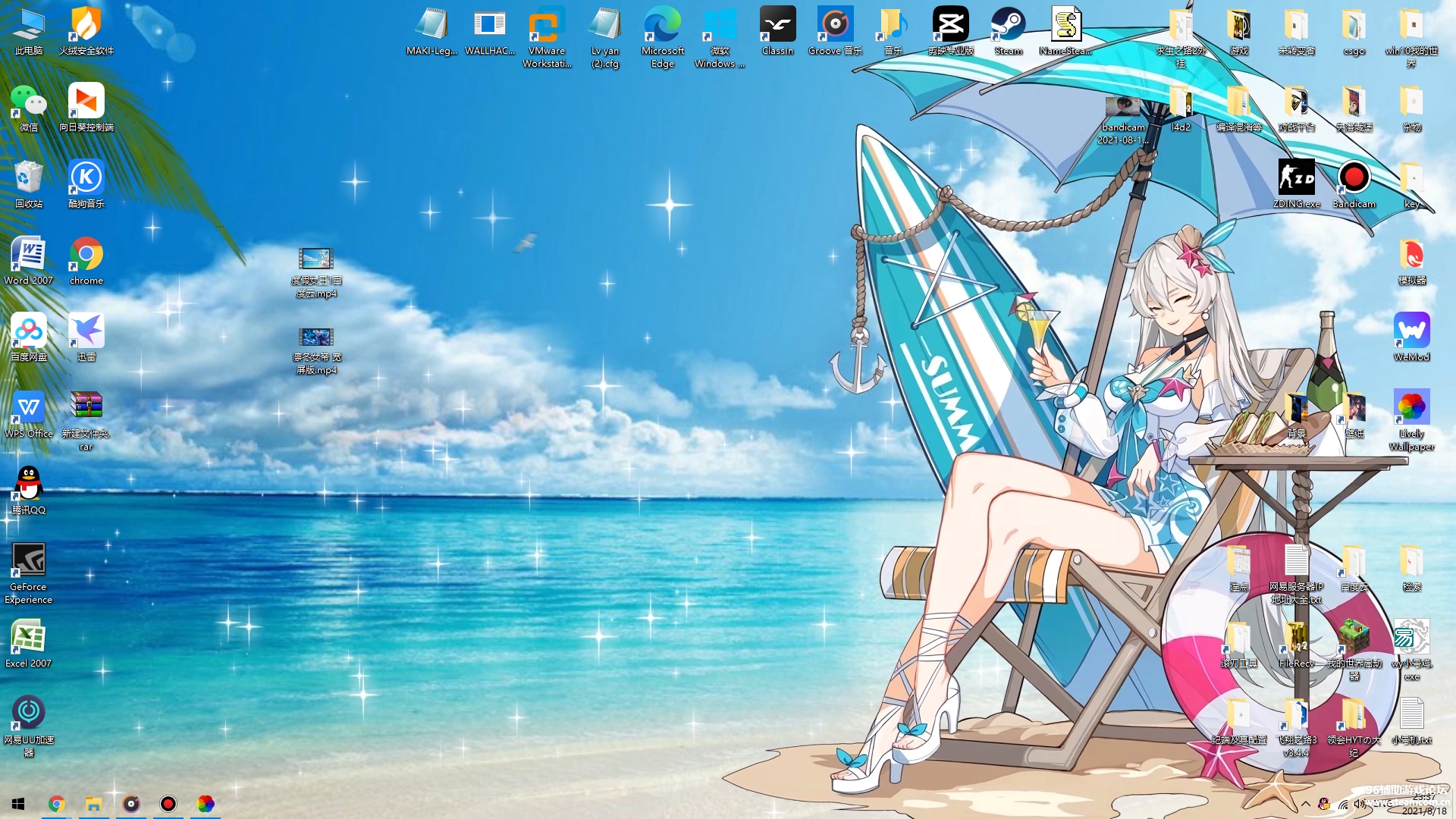This screenshot has width=1456, height=819.
Task: Open the ZDING.exe desktop icon
Action: [x=1296, y=182]
